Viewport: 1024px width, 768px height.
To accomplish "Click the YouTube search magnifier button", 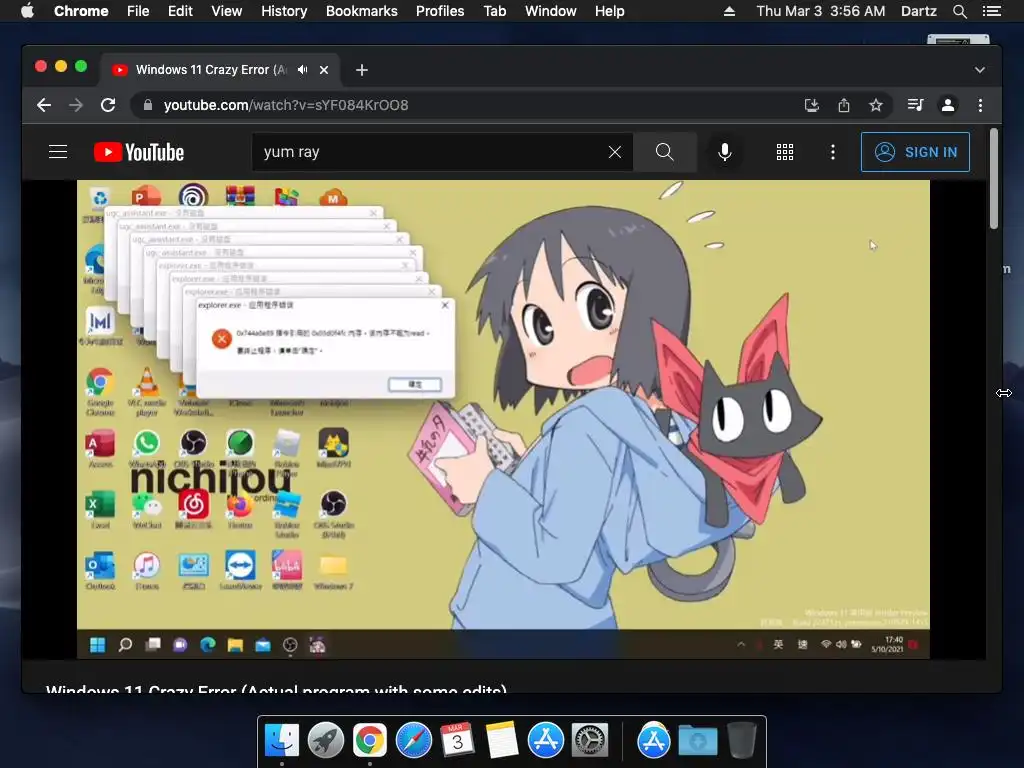I will [x=665, y=152].
